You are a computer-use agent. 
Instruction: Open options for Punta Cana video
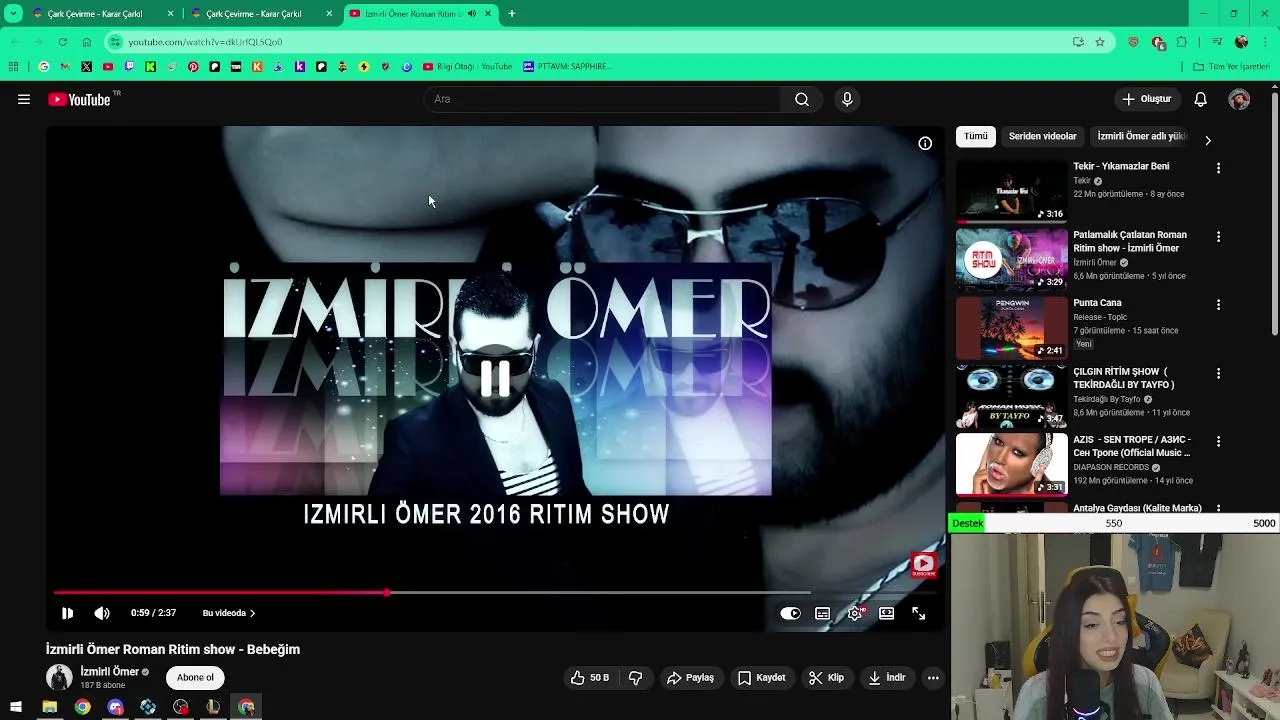(x=1218, y=305)
